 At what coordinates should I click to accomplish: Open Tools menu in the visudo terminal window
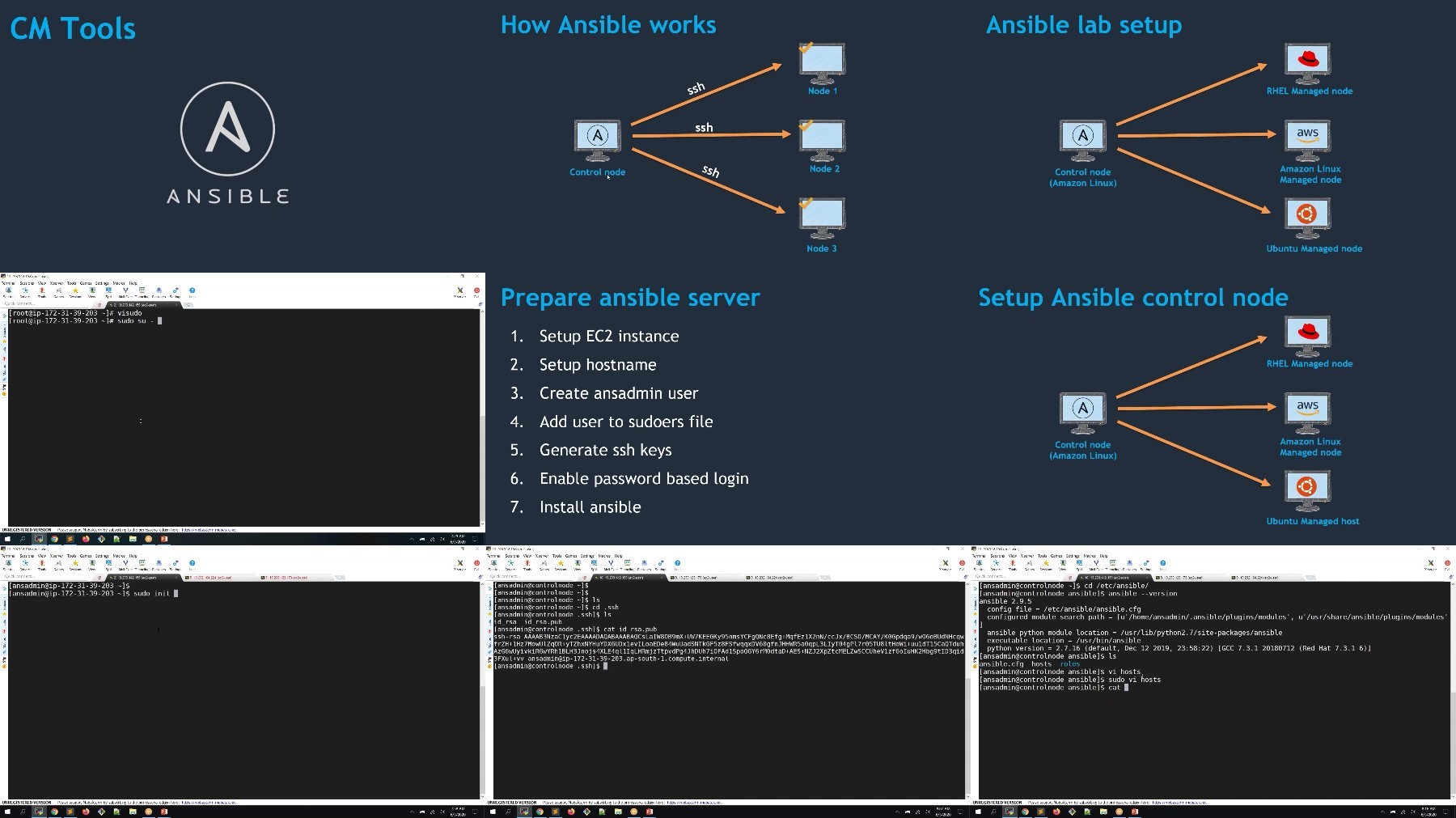pyautogui.click(x=71, y=283)
